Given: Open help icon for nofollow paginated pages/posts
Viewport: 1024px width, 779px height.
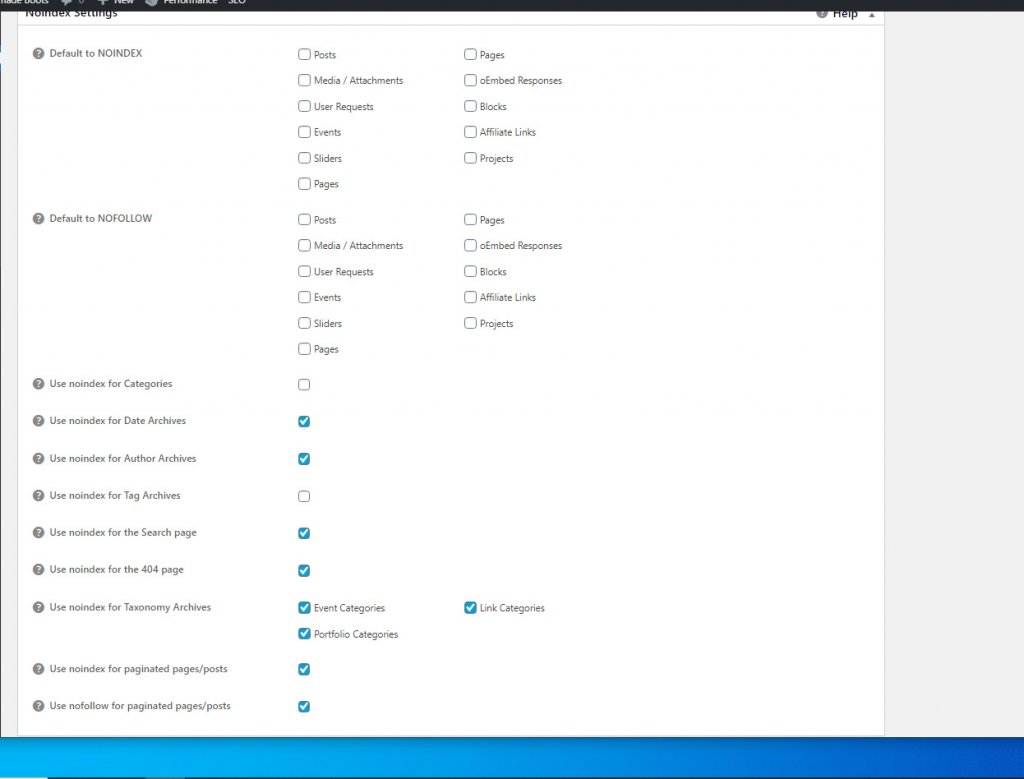Looking at the screenshot, I should point(39,706).
